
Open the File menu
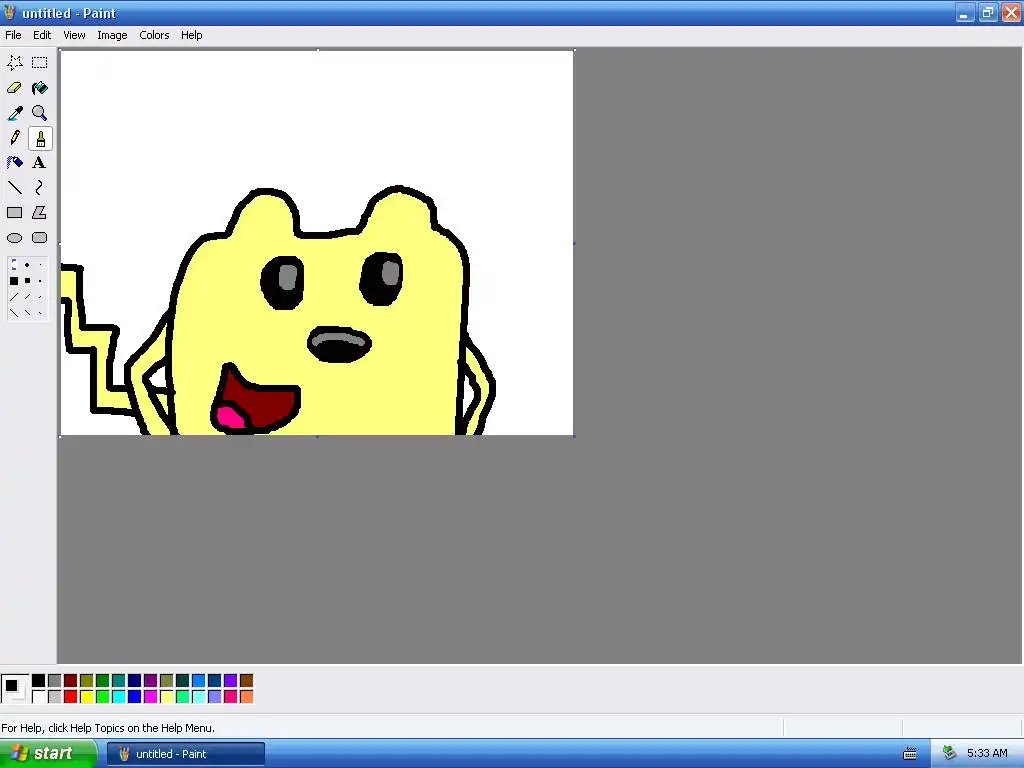click(13, 35)
